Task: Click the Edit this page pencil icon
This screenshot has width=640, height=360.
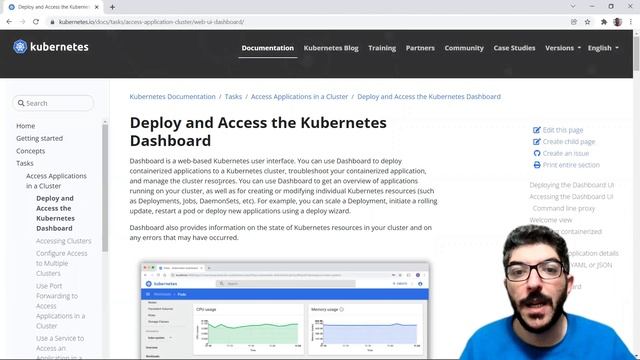Action: pyautogui.click(x=537, y=130)
